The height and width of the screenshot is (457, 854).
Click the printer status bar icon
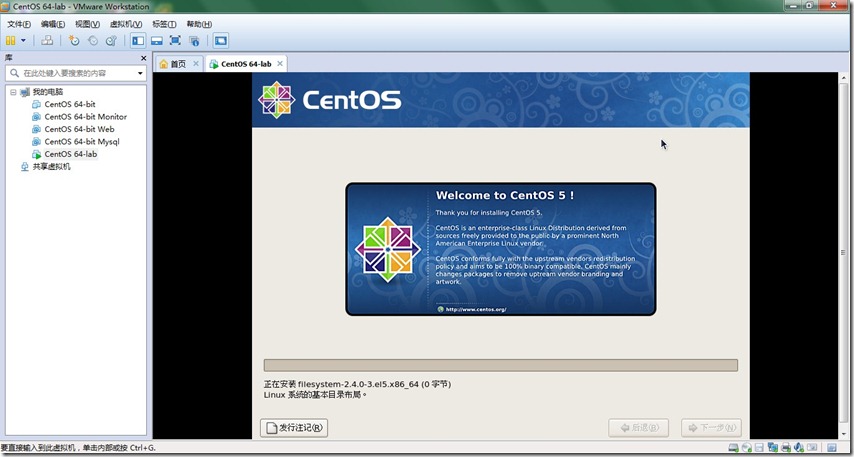point(786,448)
